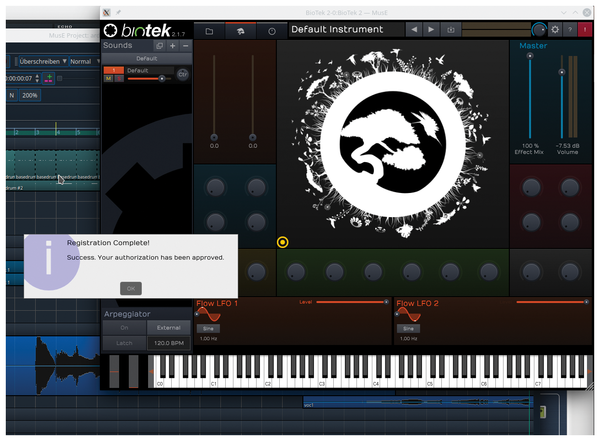Image resolution: width=600 pixels, height=441 pixels.
Task: Confirm registration dialog with OK
Action: click(131, 288)
